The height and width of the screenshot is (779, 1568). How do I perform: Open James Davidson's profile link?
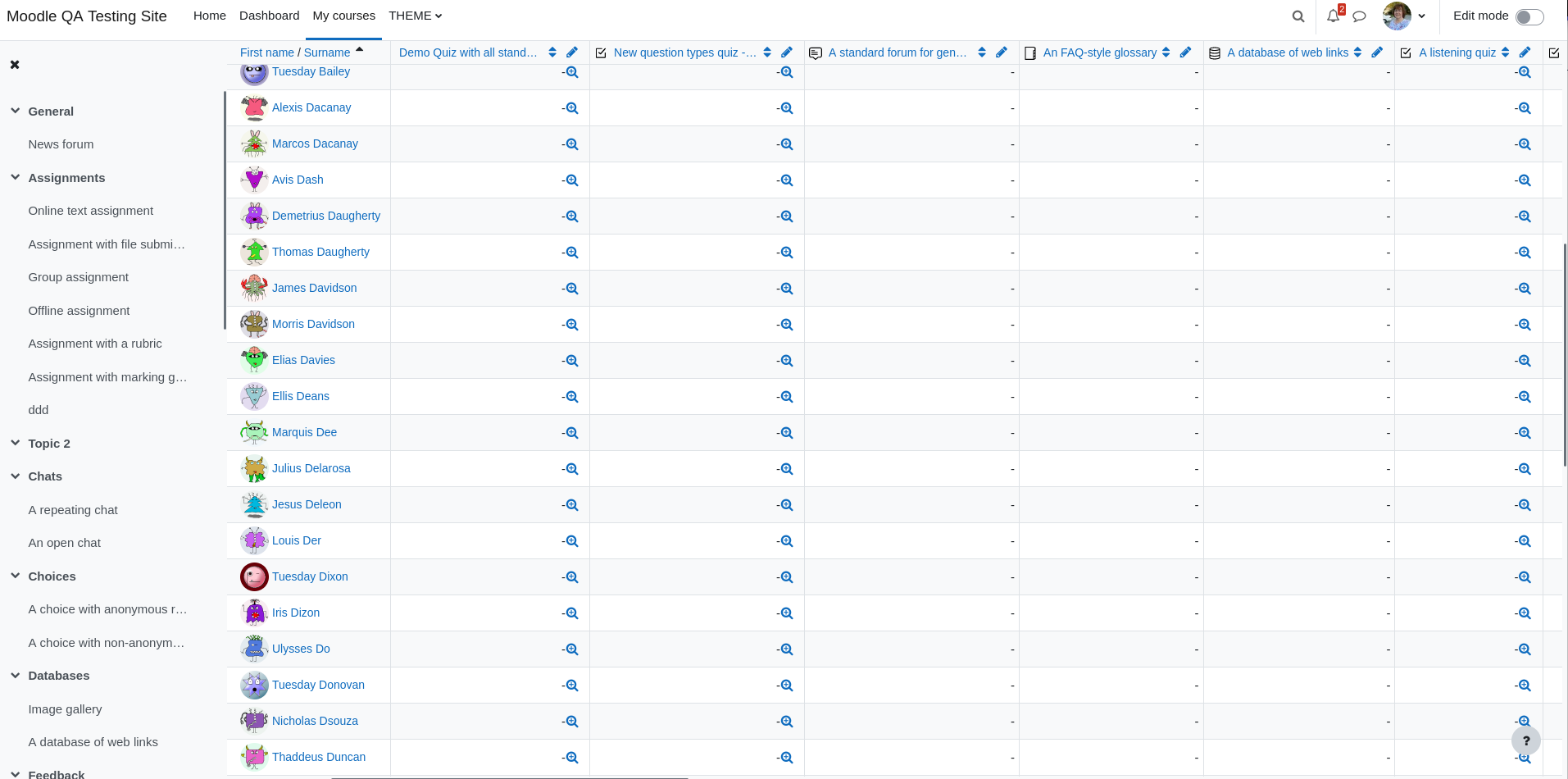click(315, 288)
